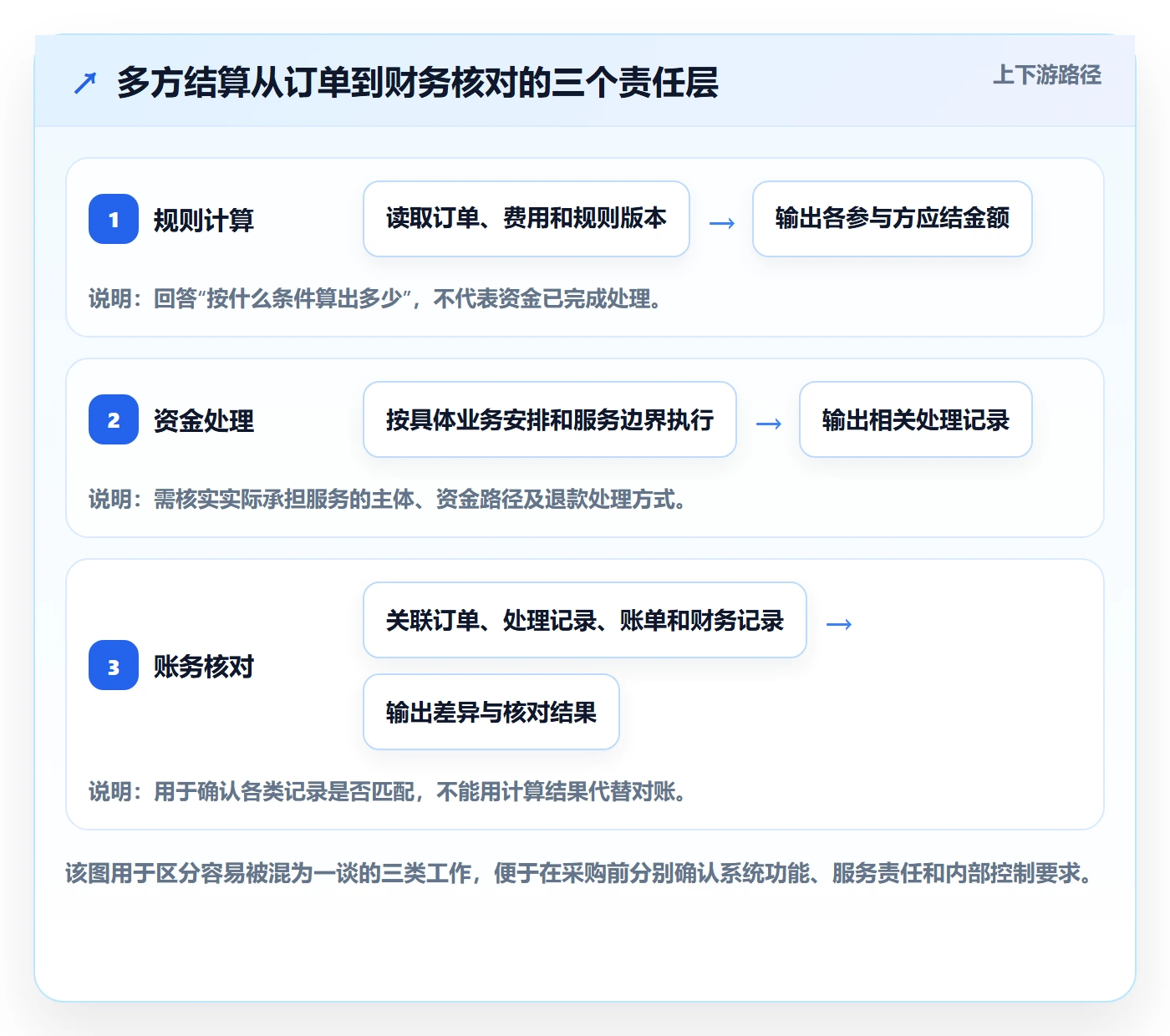Screen dimensions: 1170x1036
Task: Select the 输出相关处理记录 box
Action: coord(916,419)
